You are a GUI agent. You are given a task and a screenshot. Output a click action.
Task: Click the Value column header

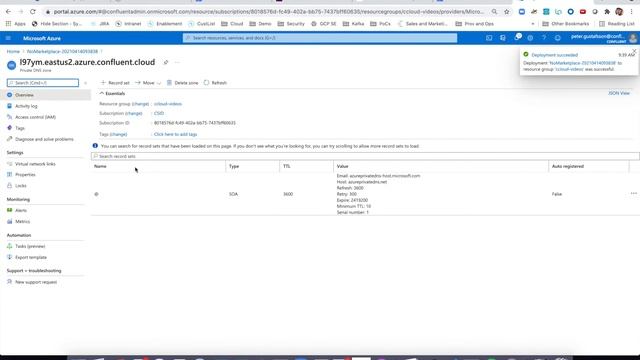click(342, 167)
